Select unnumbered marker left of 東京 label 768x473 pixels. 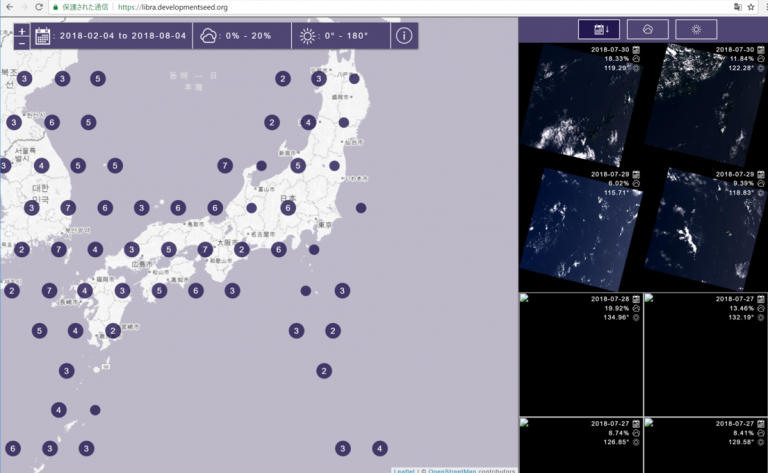(314, 250)
